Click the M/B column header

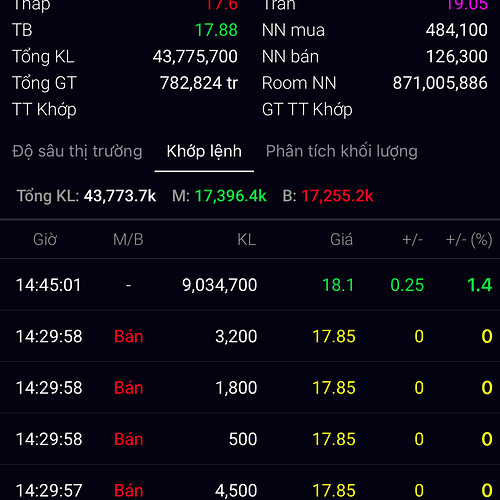click(x=128, y=239)
